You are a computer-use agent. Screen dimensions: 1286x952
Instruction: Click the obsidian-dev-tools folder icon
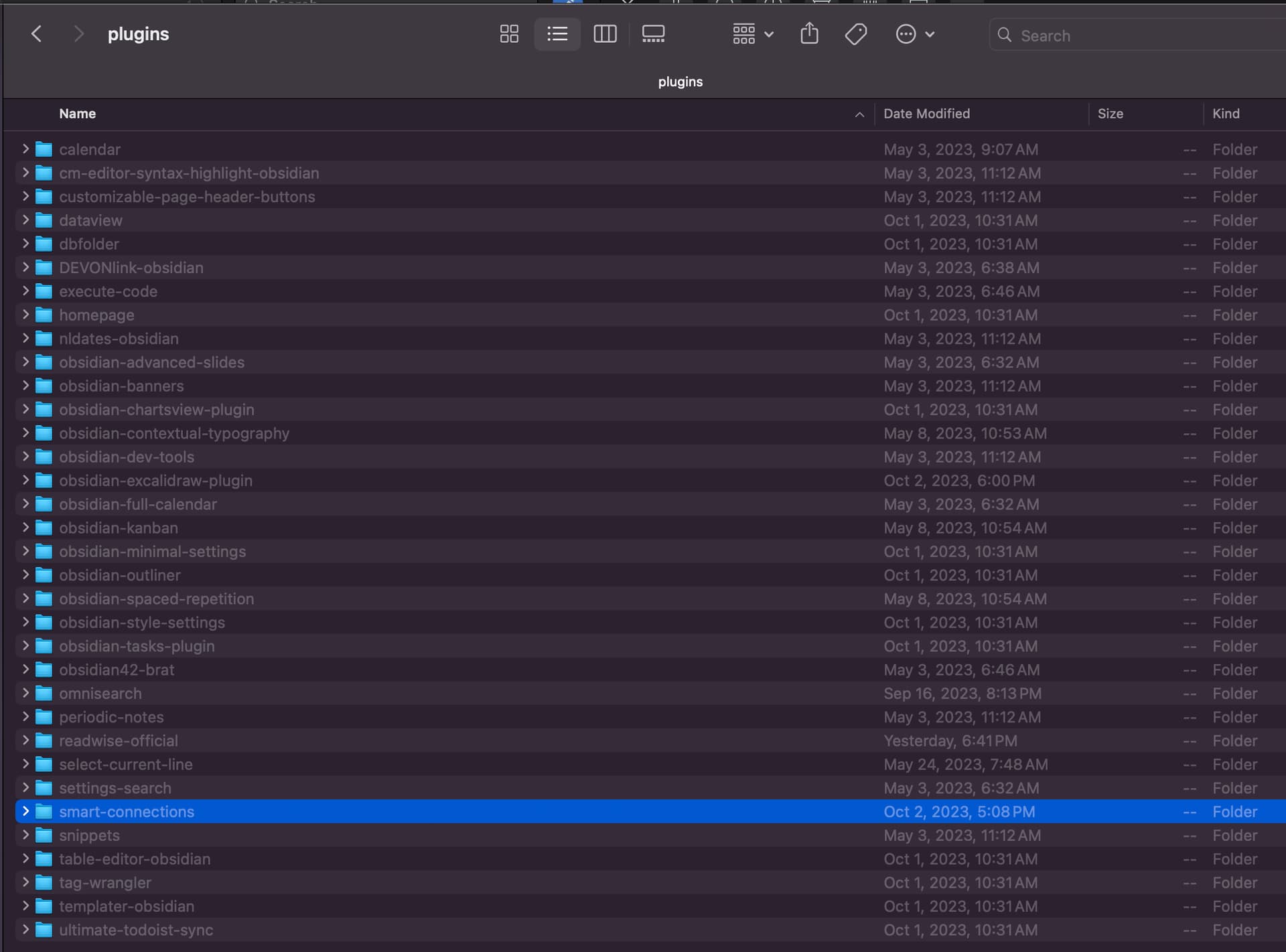(x=44, y=457)
